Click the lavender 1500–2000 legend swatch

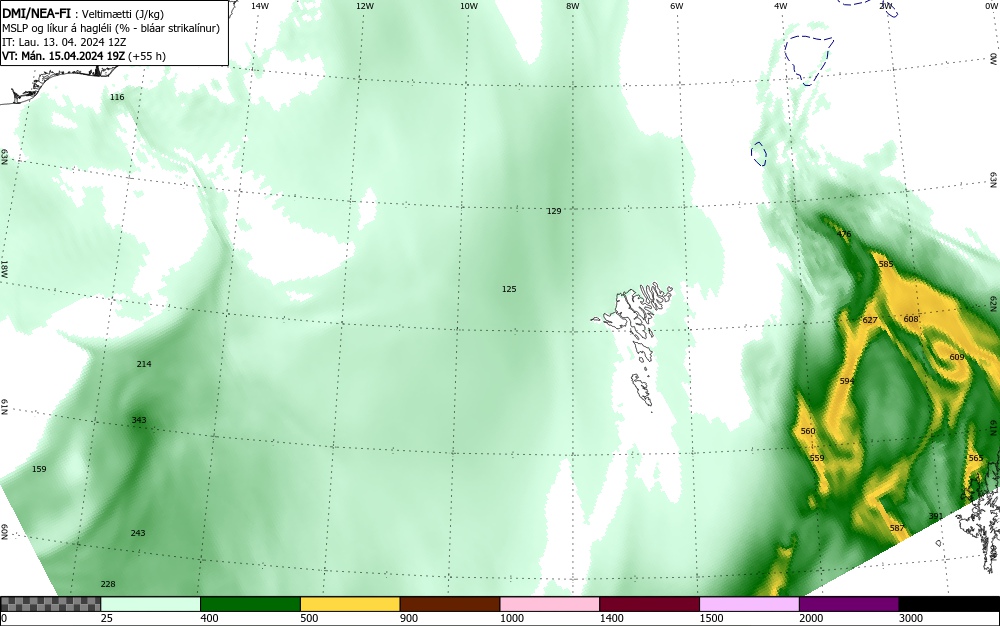749,604
